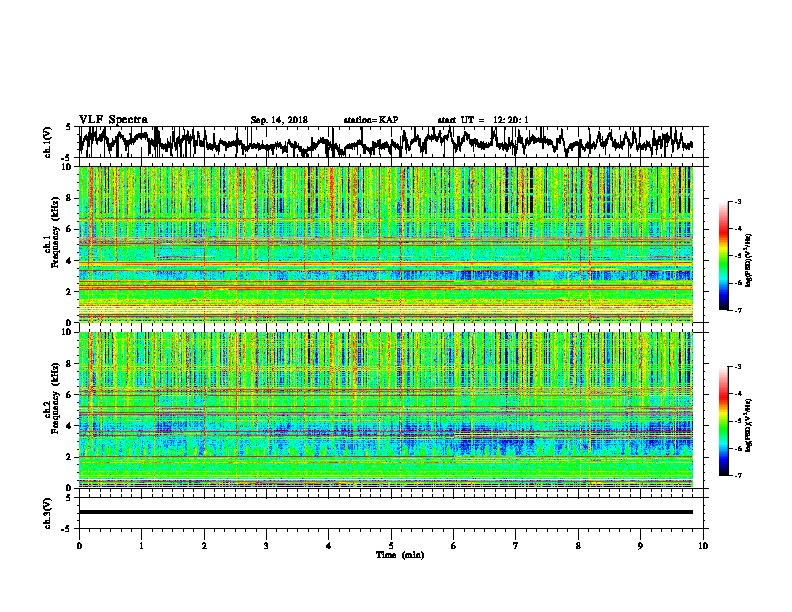Click the "-5" tick on ch.1 colorbar
Screen dimensions: 792x612
pos(737,256)
